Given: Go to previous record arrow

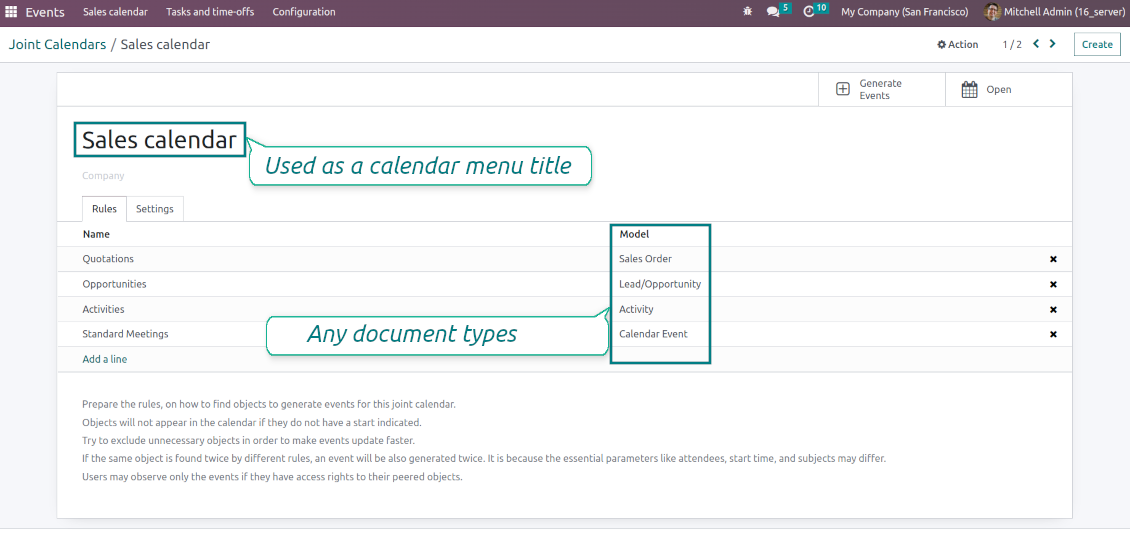Looking at the screenshot, I should point(1036,44).
